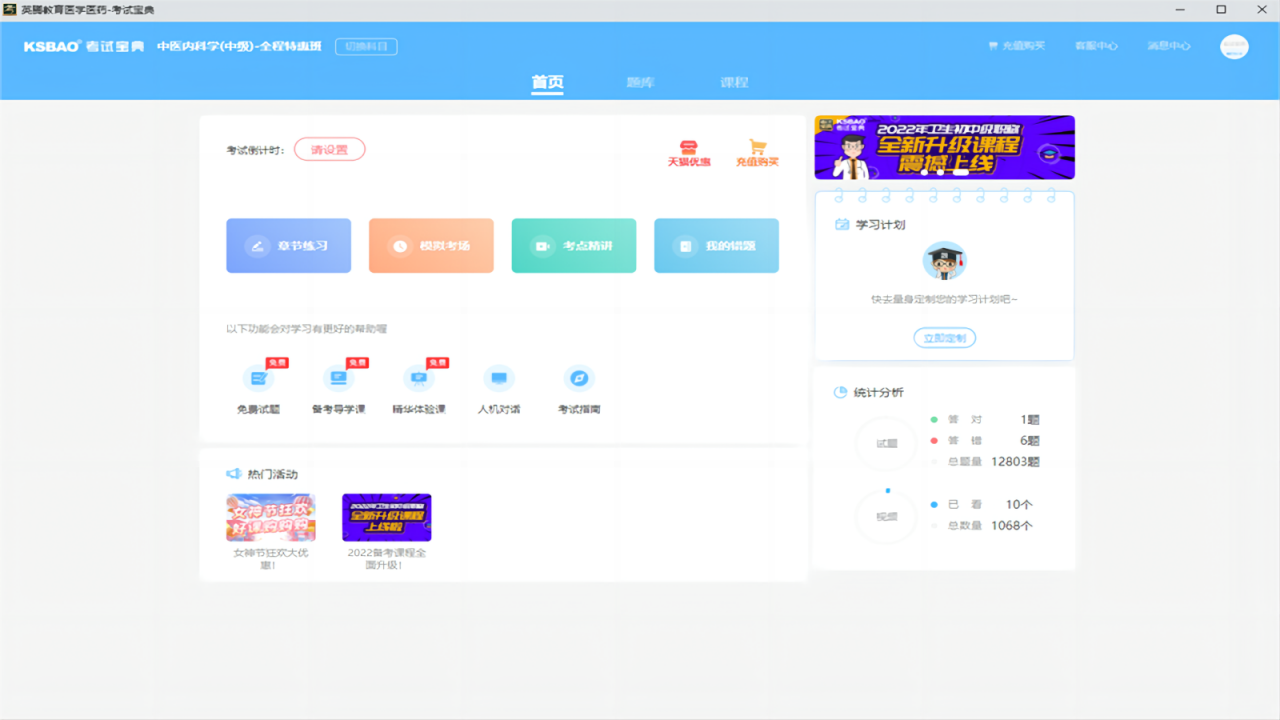This screenshot has height=720, width=1280.
Task: Open the 我的错题 wrong questions icon
Action: [716, 245]
